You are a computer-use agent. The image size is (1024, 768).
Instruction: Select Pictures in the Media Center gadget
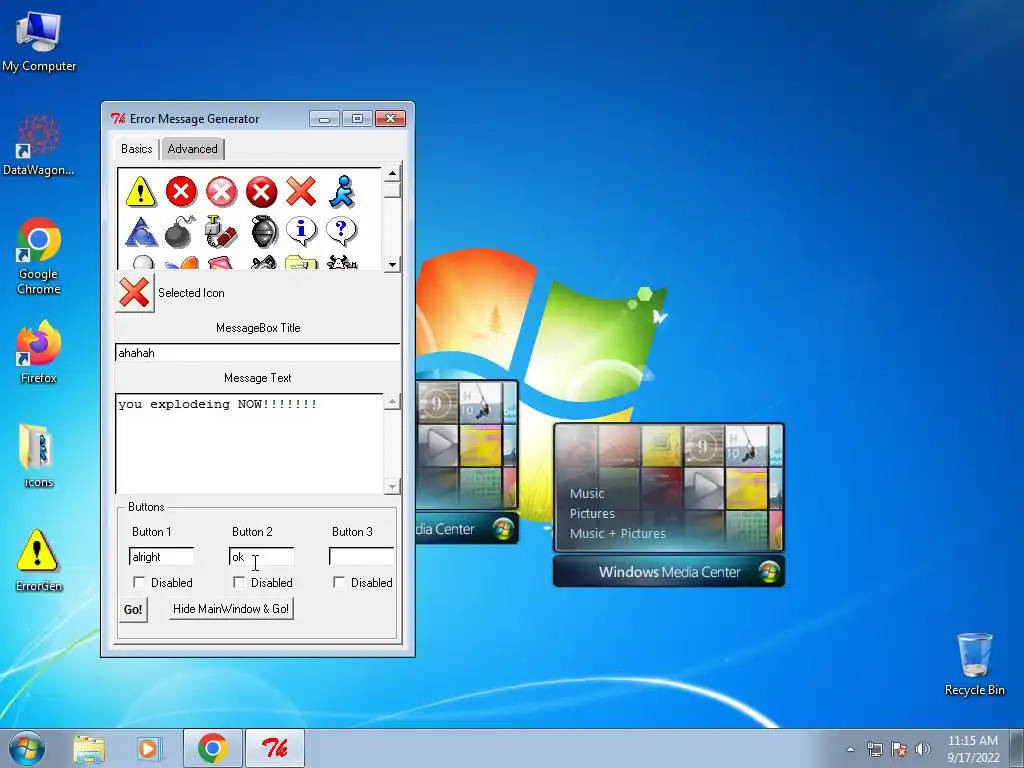[592, 513]
